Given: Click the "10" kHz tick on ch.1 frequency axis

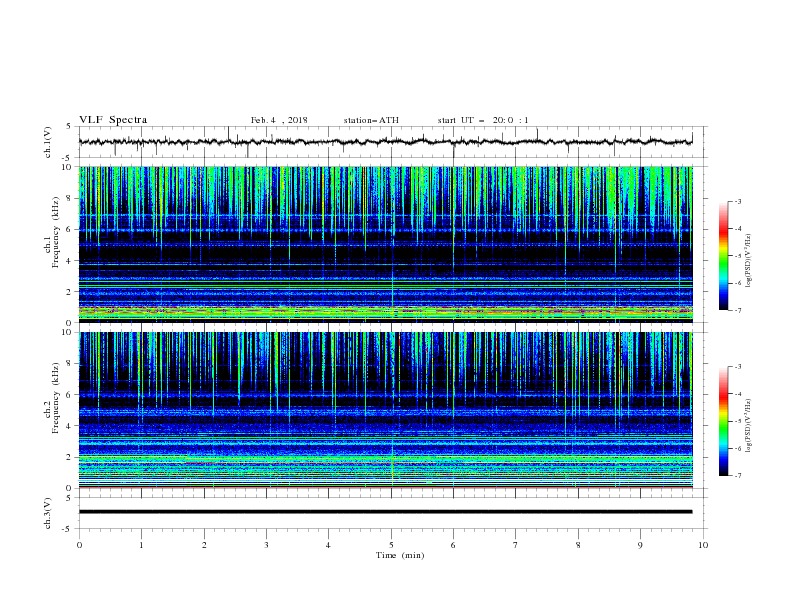Looking at the screenshot, I should pos(67,167).
